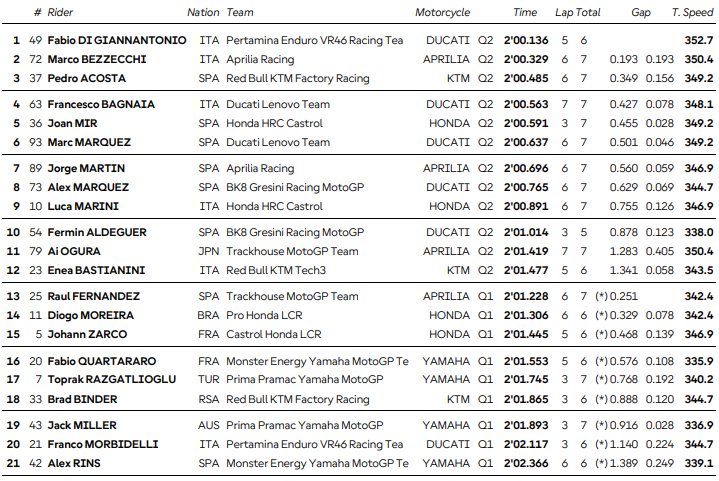Image resolution: width=719 pixels, height=481 pixels.
Task: Select rider Marco BEZZECCHI
Action: point(96,59)
